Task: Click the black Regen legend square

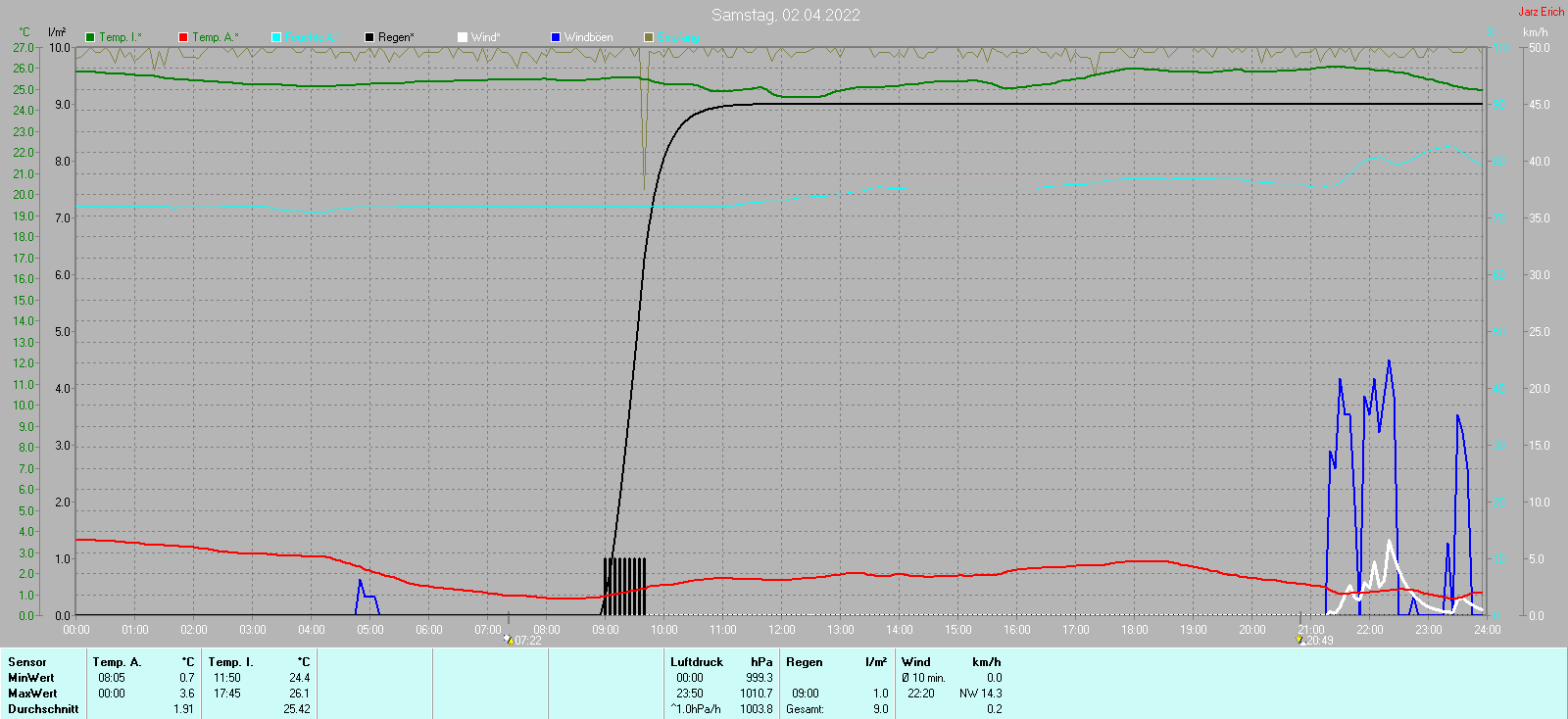Action: click(x=369, y=37)
